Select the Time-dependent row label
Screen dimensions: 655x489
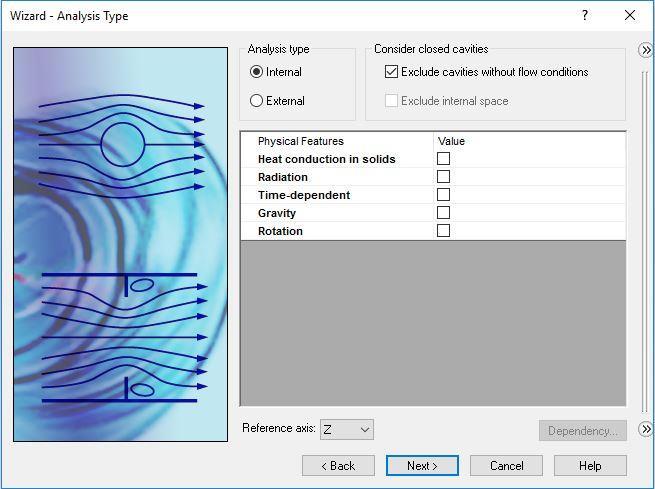click(x=304, y=195)
